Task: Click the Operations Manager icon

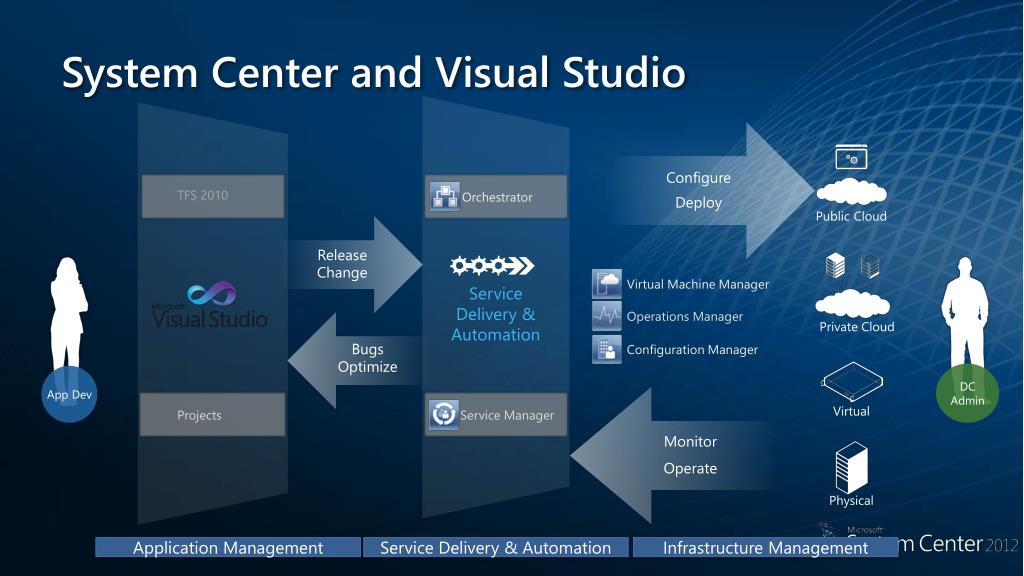Action: 607,316
